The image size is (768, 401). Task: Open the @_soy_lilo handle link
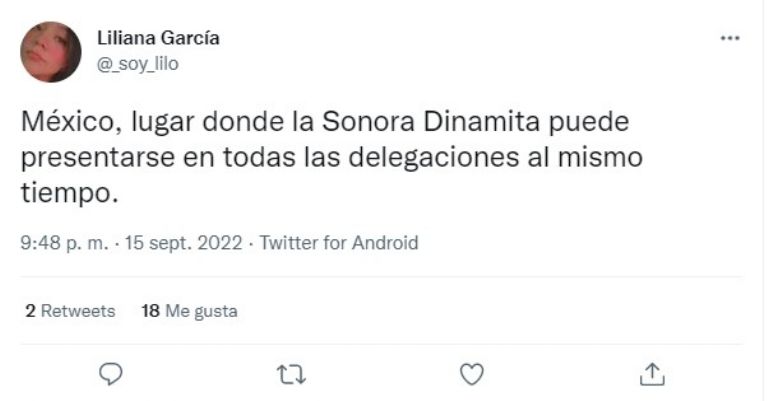pos(138,63)
